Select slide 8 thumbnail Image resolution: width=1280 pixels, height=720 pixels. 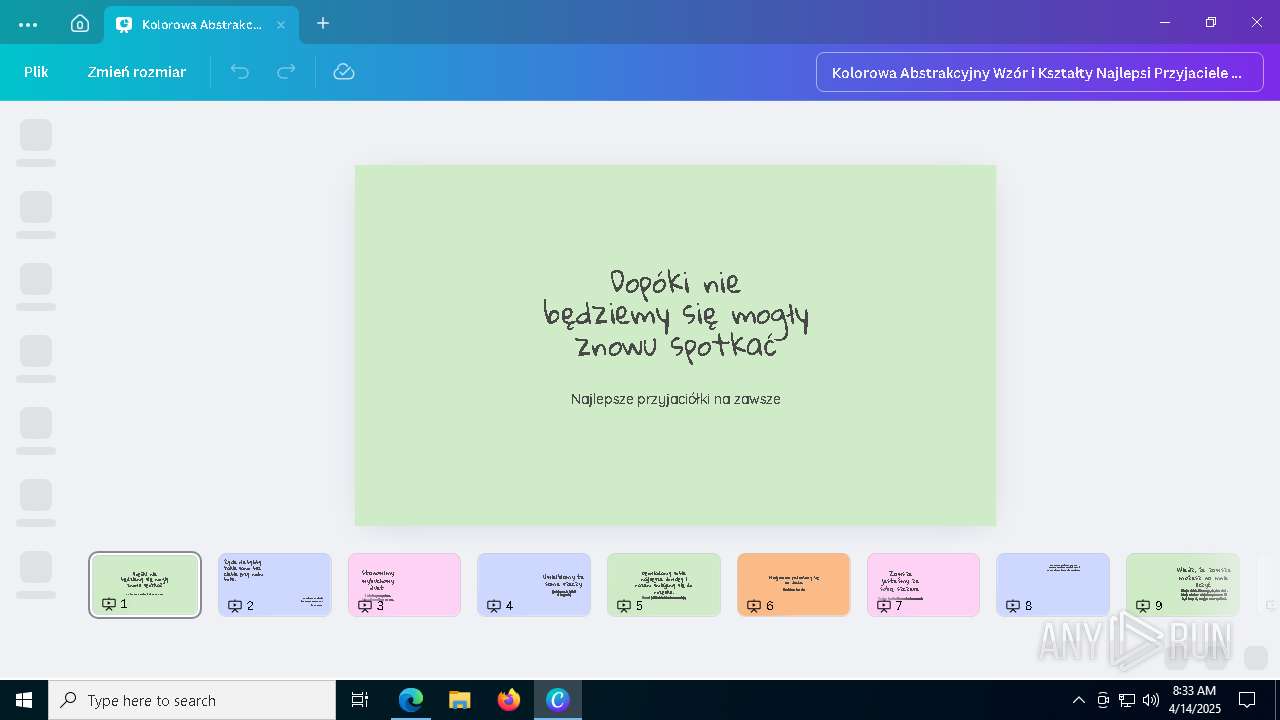point(1053,585)
